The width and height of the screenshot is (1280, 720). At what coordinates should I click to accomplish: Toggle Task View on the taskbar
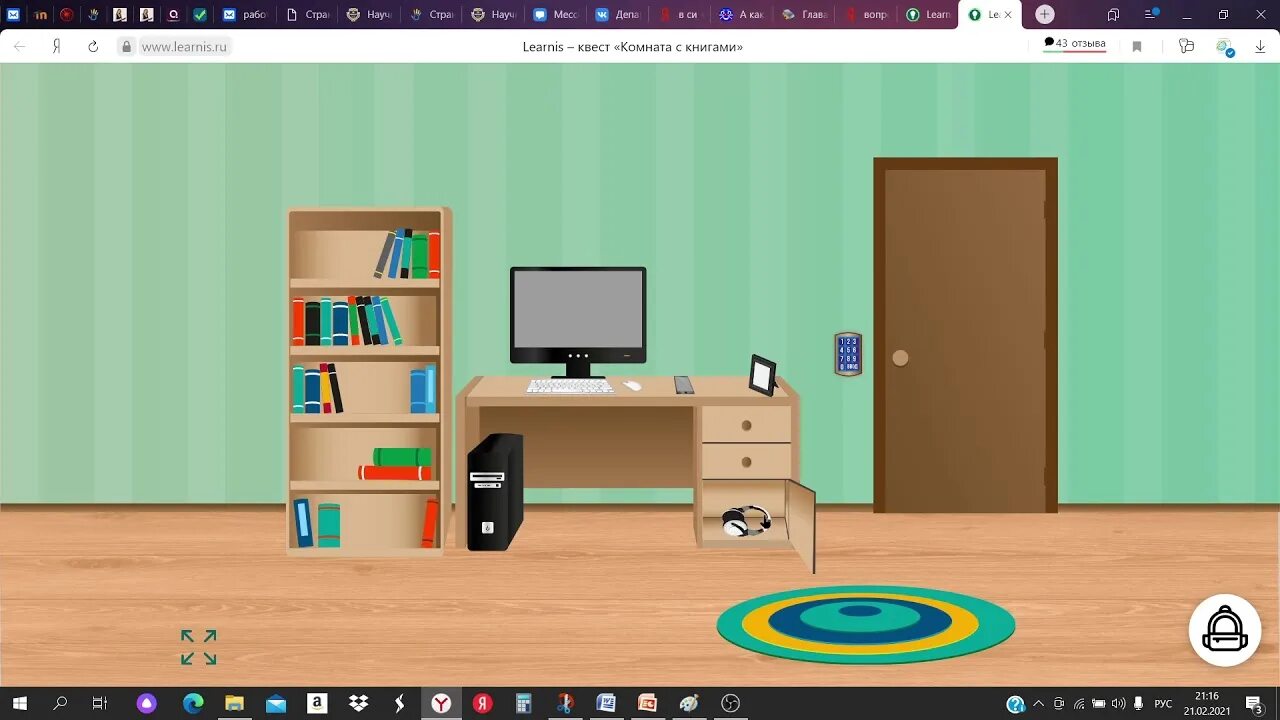(x=100, y=704)
